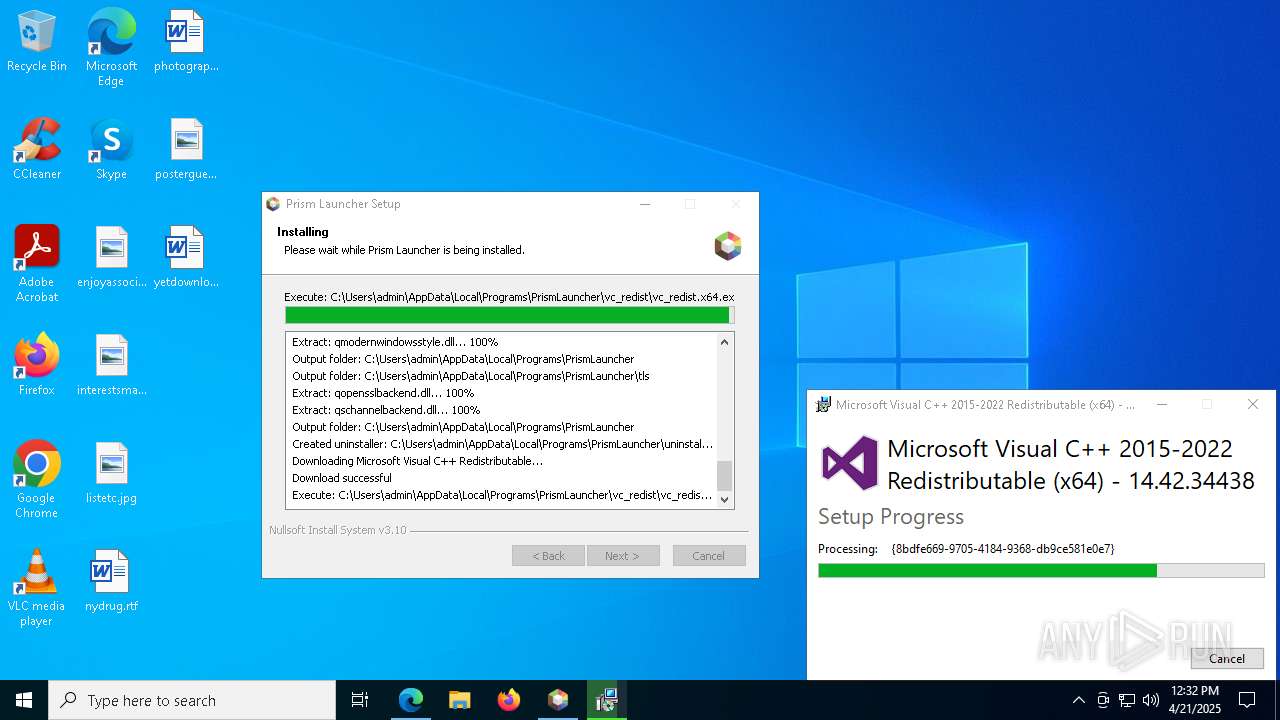
Task: Minimize the Visual C++ Redistributable window
Action: [1161, 404]
